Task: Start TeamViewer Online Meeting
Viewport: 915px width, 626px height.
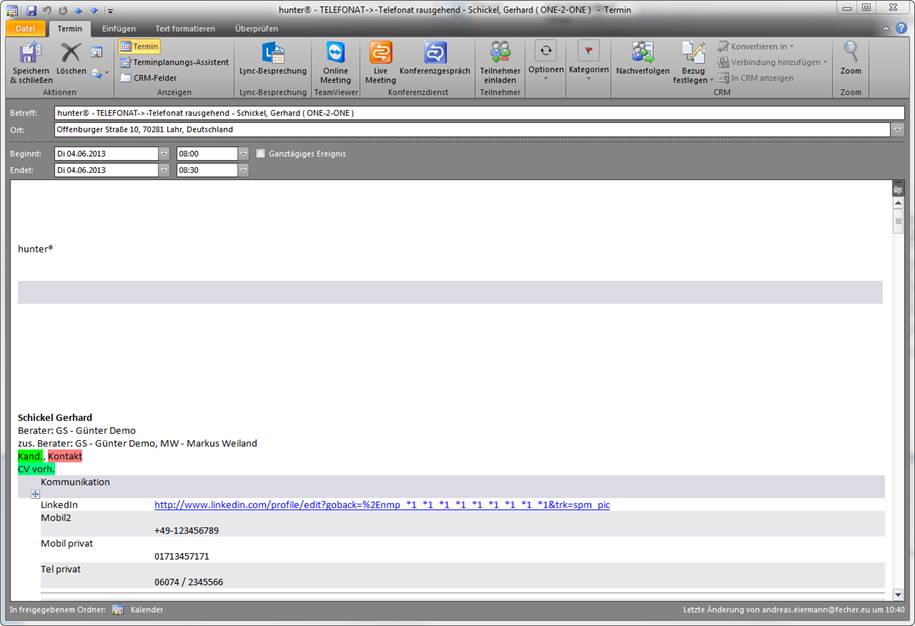Action: point(335,54)
